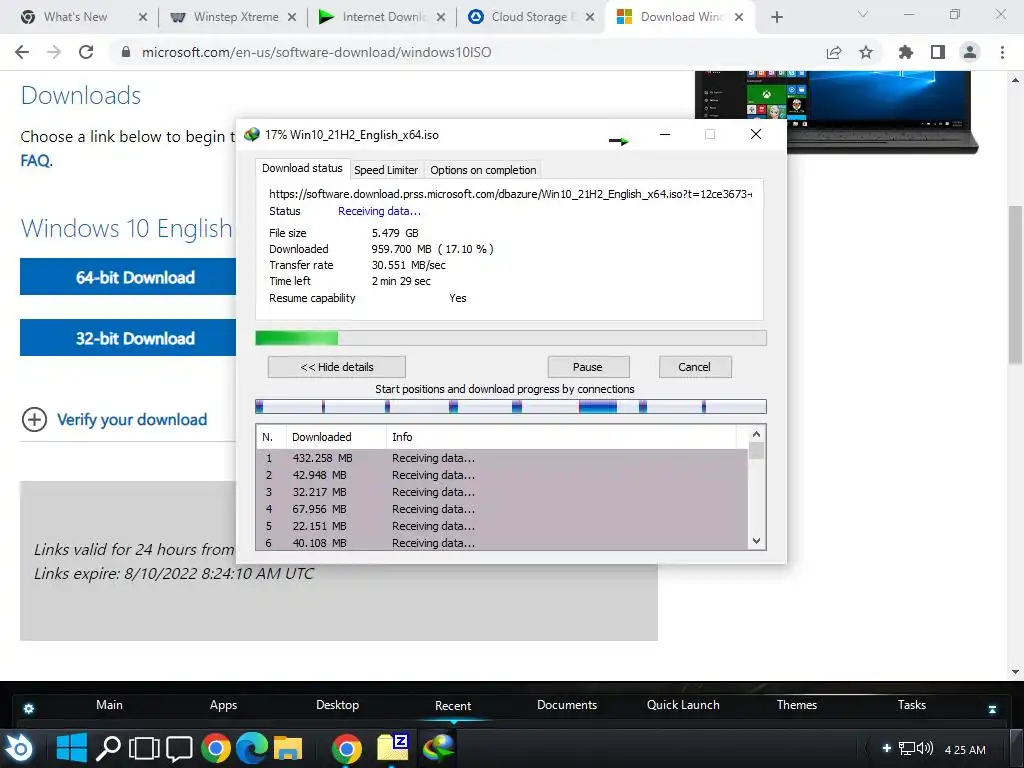Switch to the What's New tab
This screenshot has height=768, width=1024.
[x=75, y=17]
